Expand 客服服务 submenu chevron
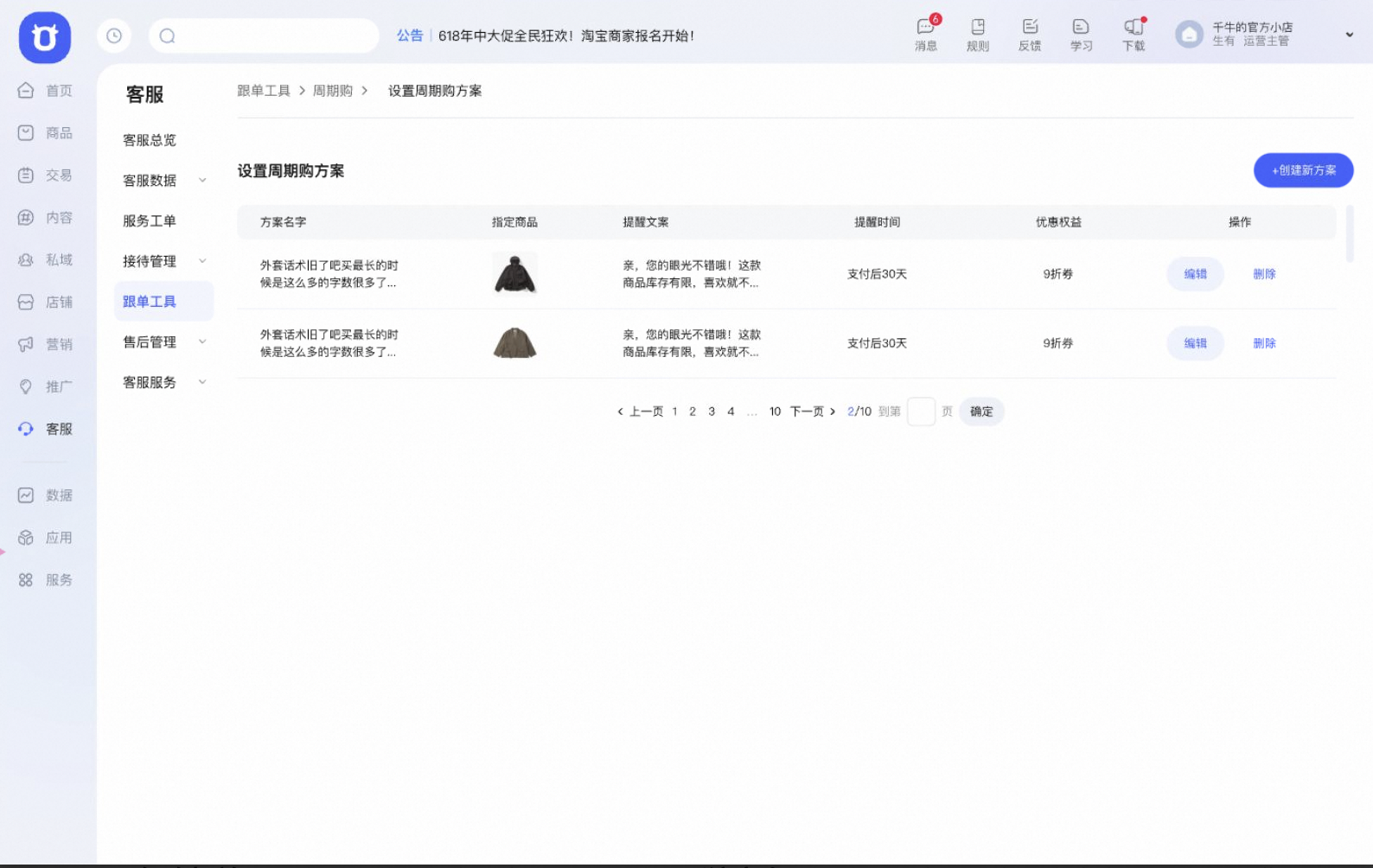The width and height of the screenshot is (1373, 868). pos(202,382)
